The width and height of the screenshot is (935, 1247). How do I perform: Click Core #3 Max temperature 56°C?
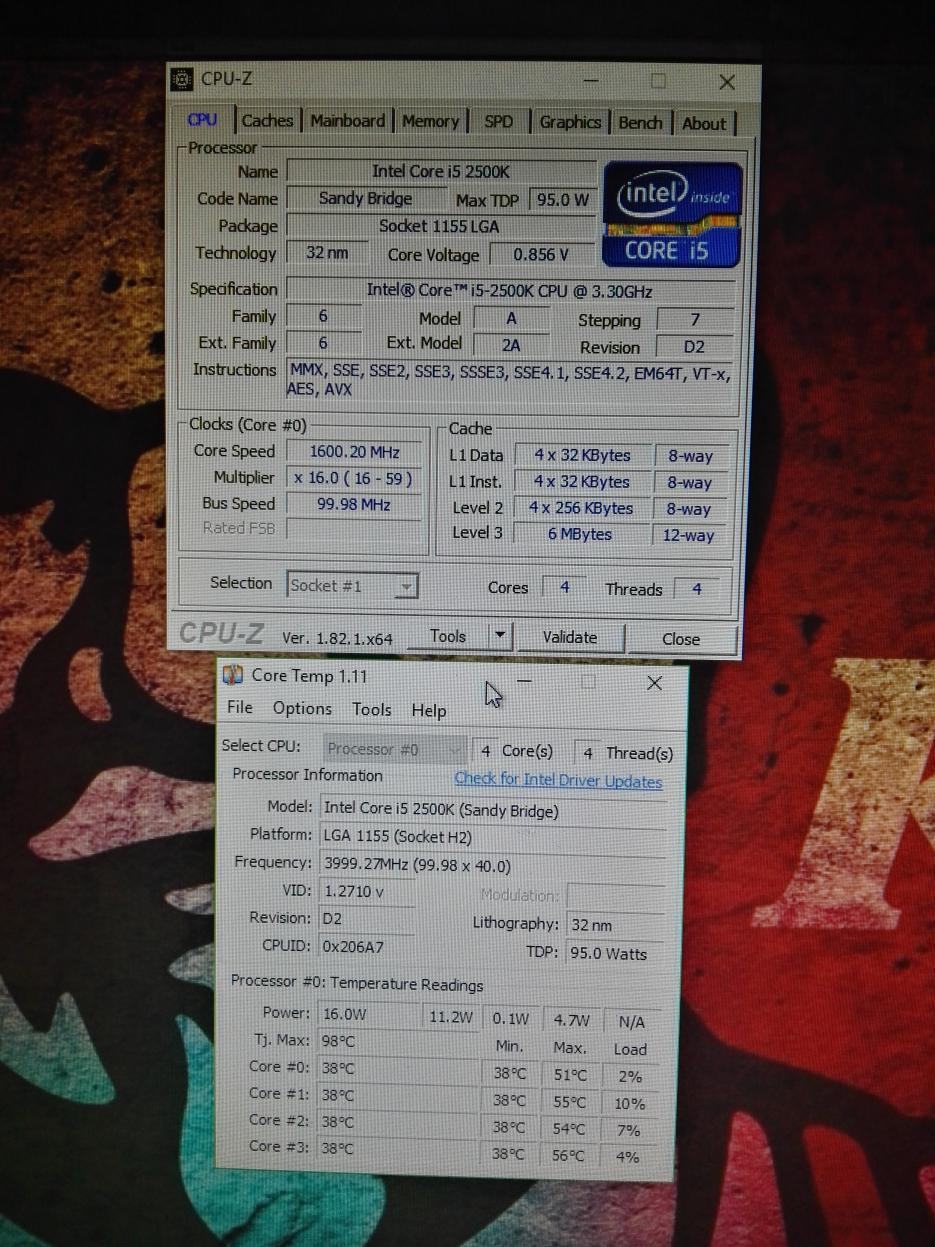click(x=568, y=1155)
